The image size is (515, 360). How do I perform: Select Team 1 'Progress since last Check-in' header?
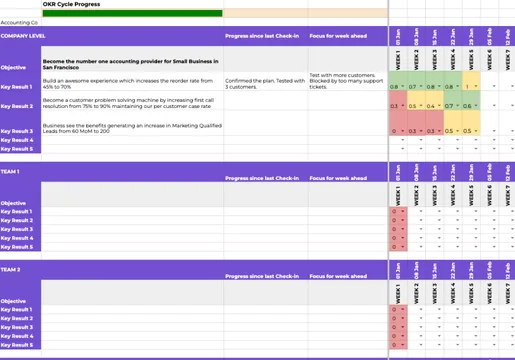[x=262, y=178]
